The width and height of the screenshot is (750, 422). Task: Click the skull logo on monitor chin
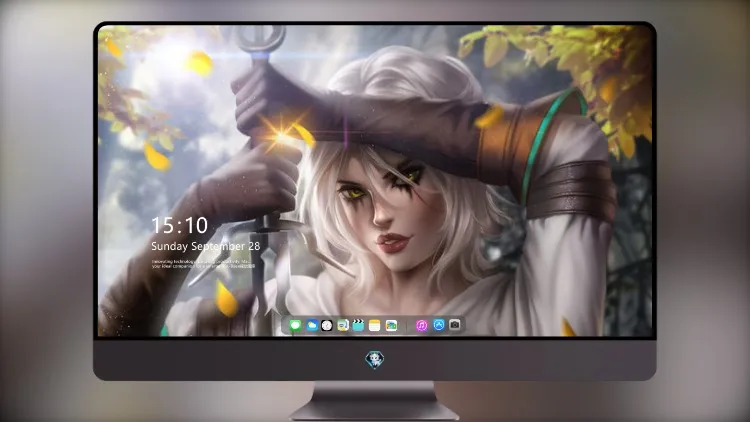click(375, 359)
